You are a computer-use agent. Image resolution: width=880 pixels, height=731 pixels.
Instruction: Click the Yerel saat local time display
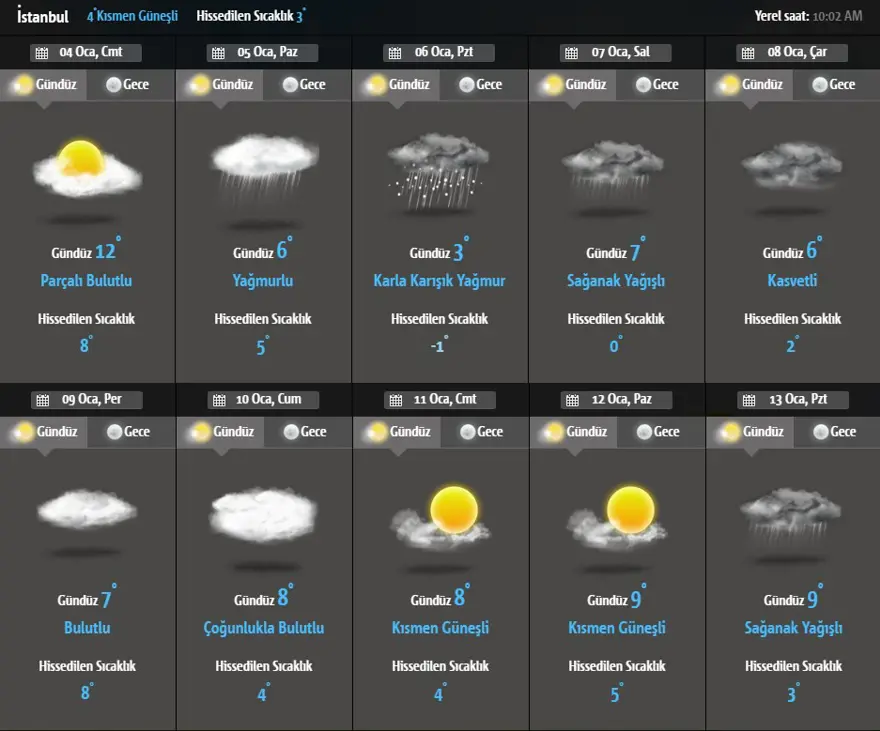click(808, 16)
